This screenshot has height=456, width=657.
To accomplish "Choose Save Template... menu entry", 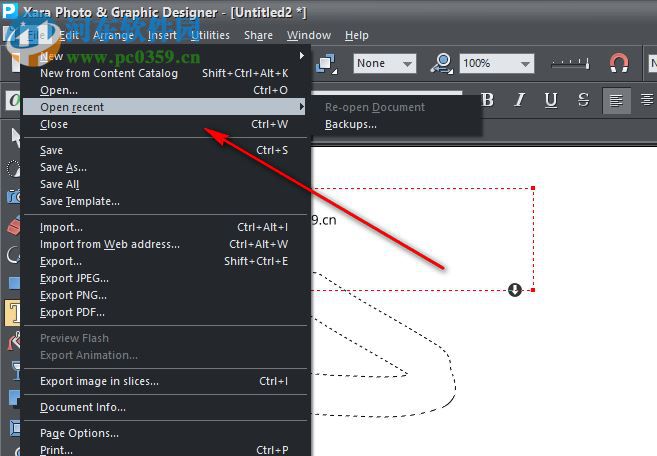I will [165, 201].
